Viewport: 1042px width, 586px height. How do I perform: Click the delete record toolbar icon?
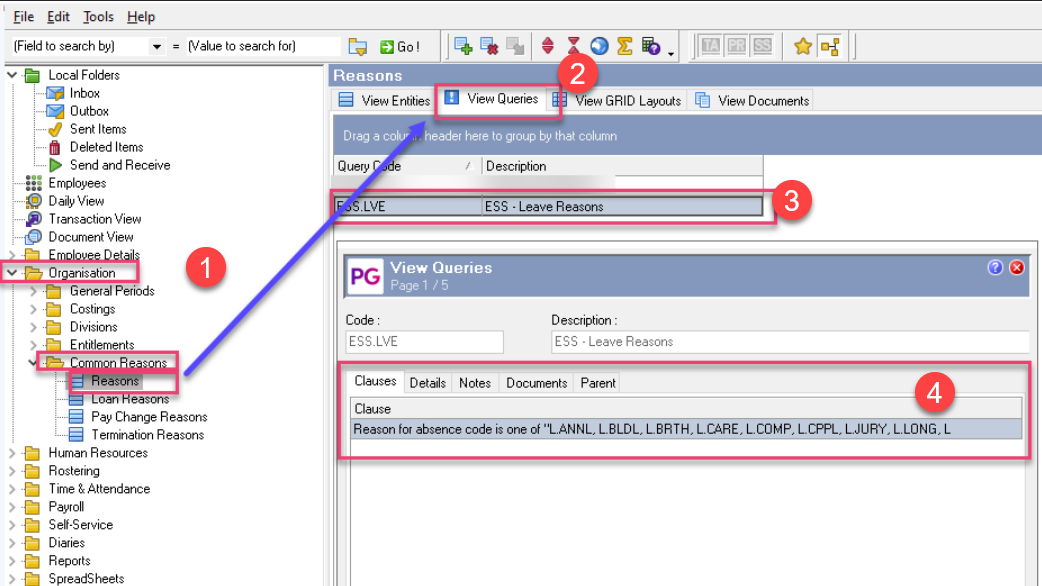(489, 46)
